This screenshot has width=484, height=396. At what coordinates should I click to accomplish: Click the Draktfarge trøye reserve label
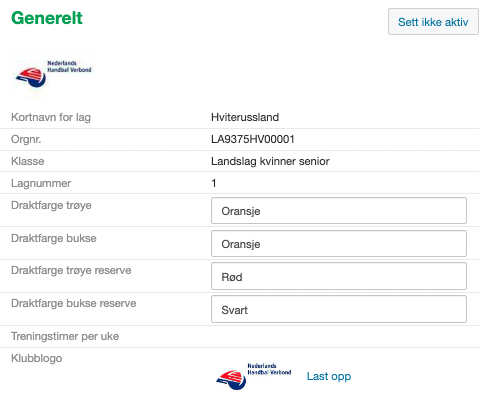point(71,270)
